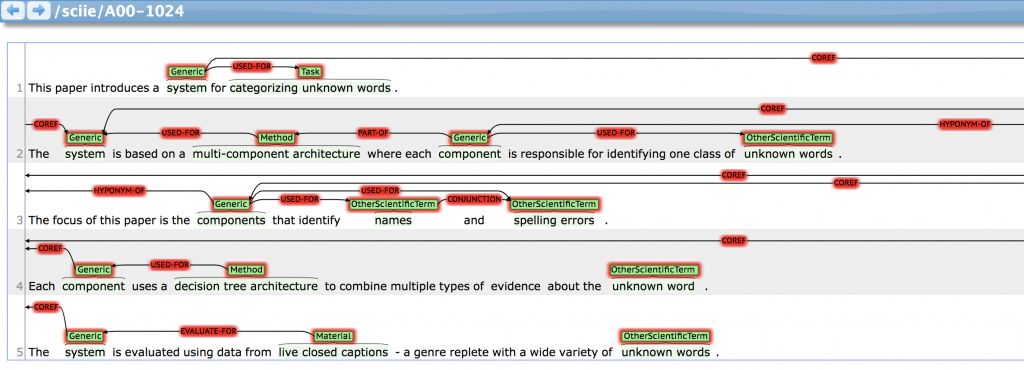Click USED-FOR relation between Generic and Method, sentence 2

coord(181,133)
